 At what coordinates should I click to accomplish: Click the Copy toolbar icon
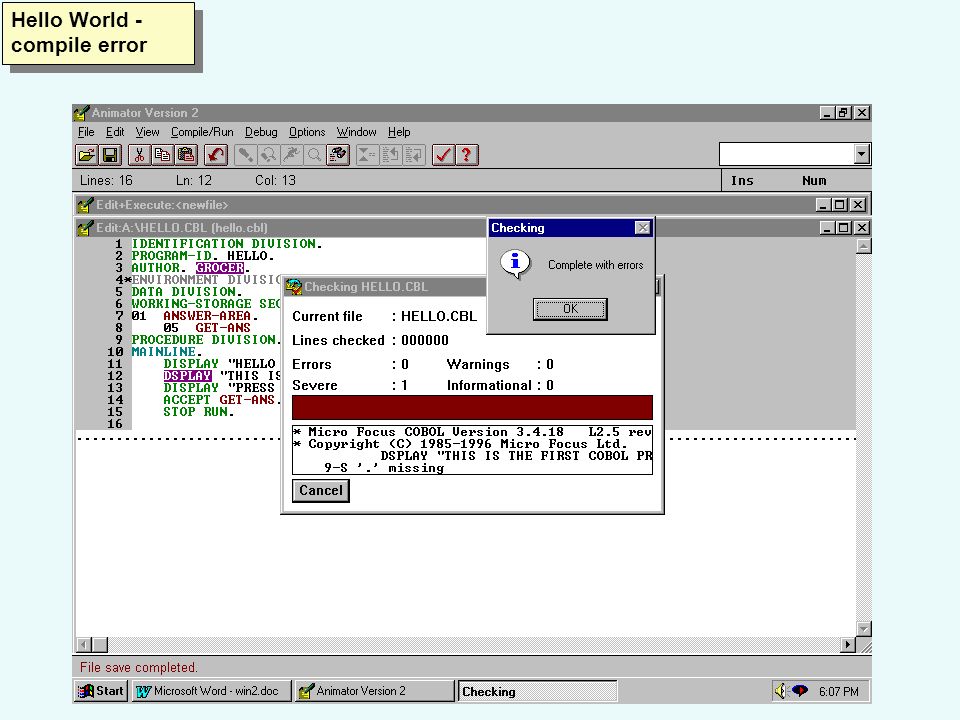163,155
